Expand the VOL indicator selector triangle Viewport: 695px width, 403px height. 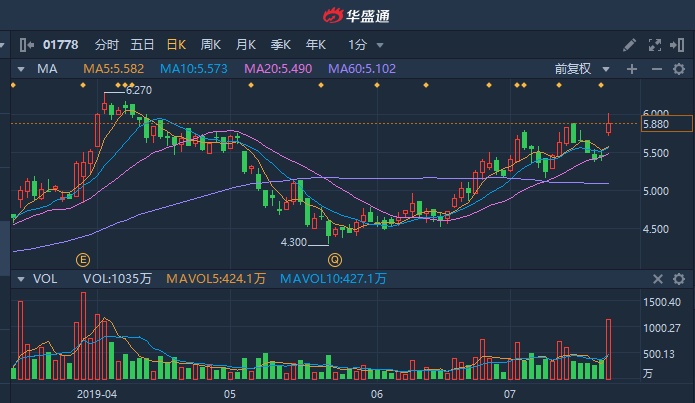pyautogui.click(x=21, y=279)
